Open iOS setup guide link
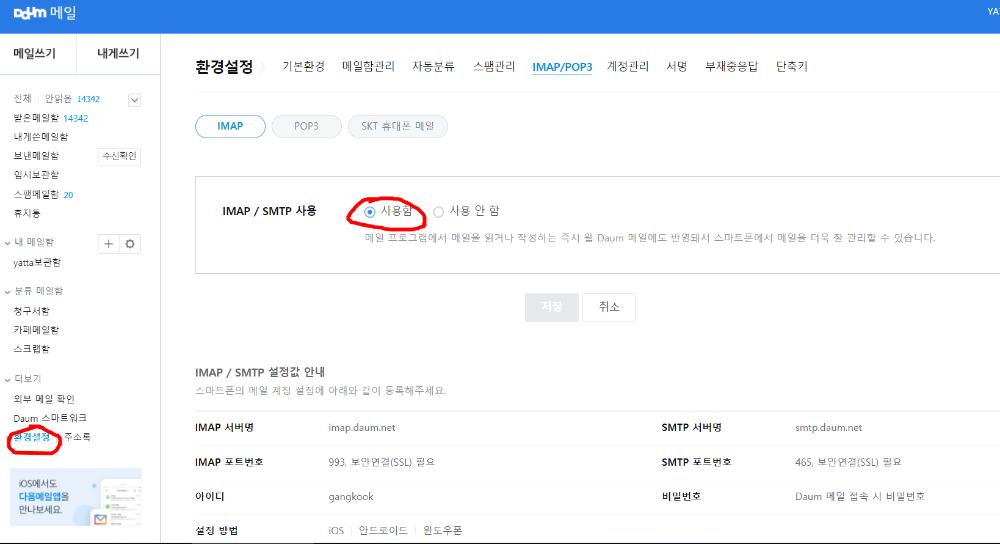This screenshot has height=544, width=1000. tap(336, 531)
